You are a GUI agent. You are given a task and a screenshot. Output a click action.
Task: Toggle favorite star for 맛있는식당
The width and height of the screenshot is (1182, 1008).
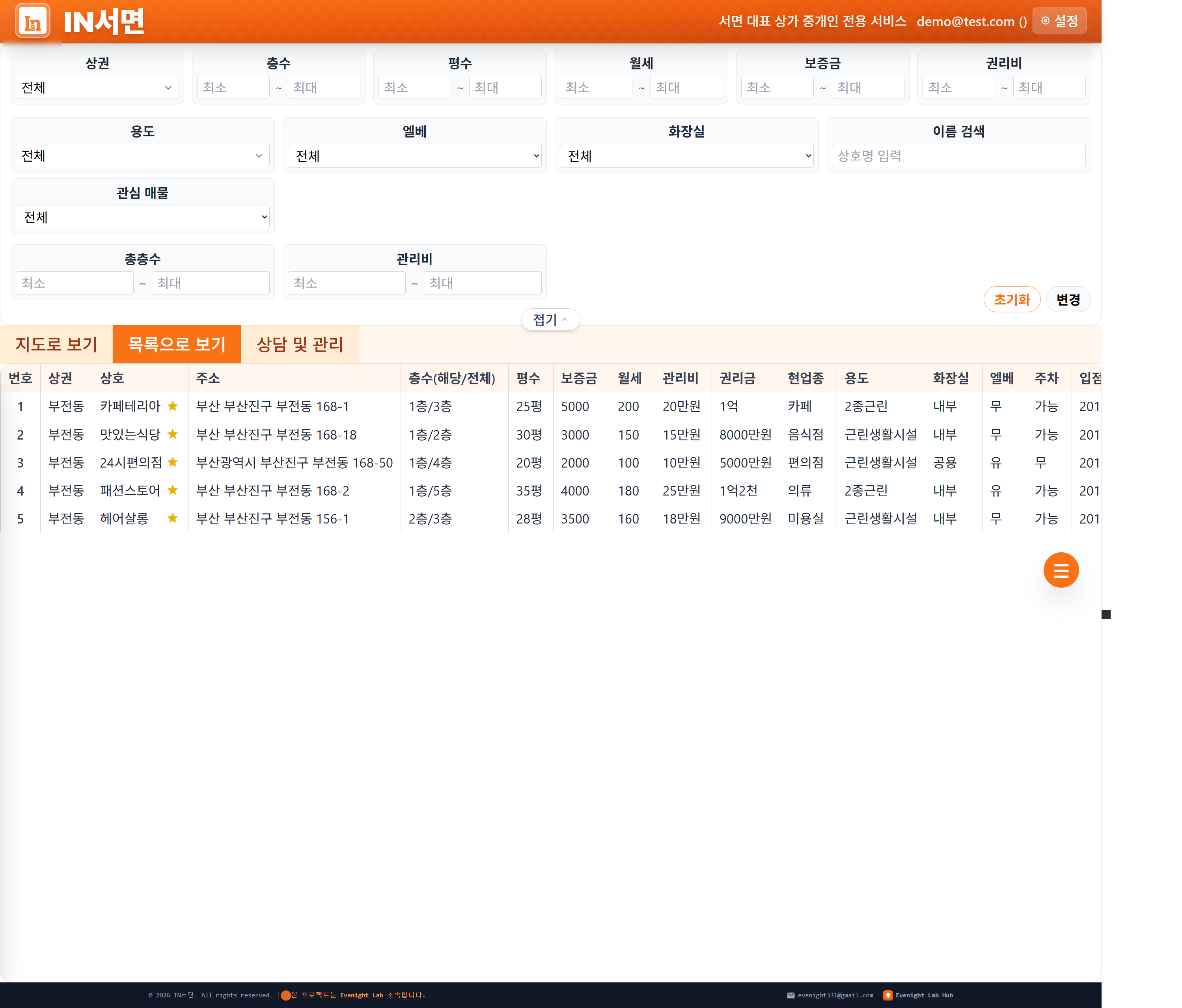click(172, 434)
